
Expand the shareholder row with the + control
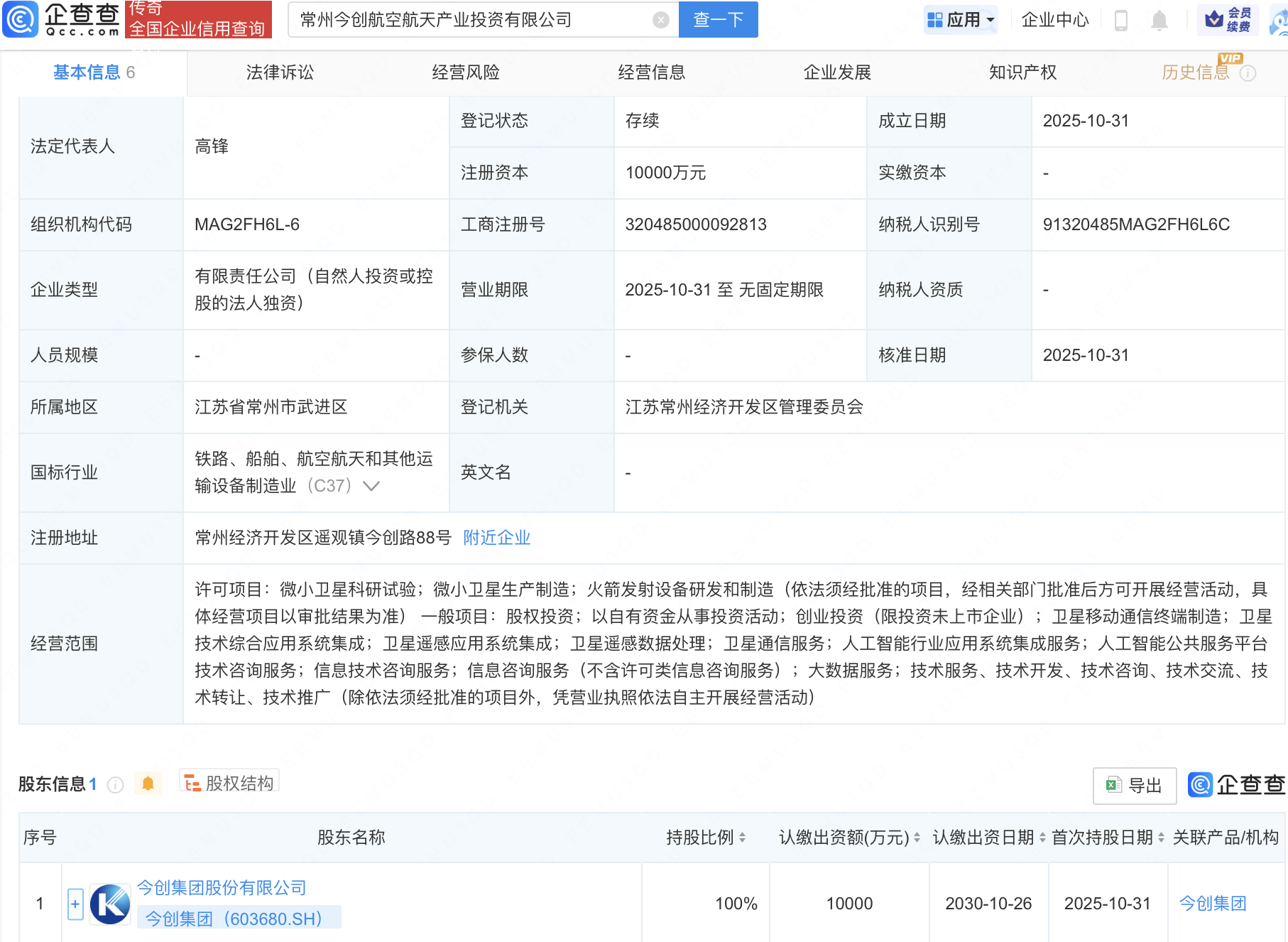pos(75,903)
